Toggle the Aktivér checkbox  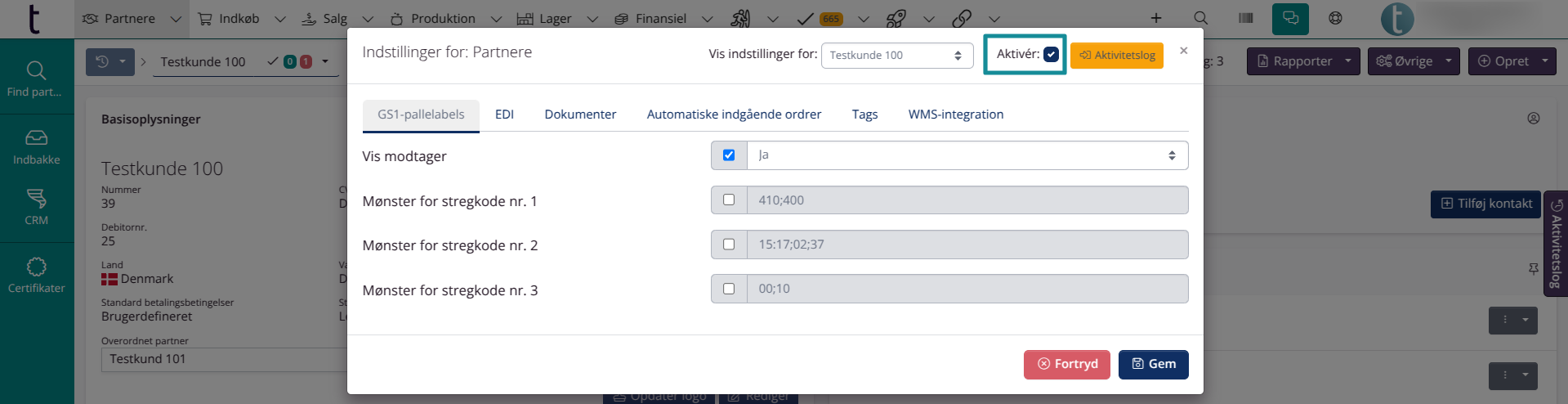point(1051,54)
